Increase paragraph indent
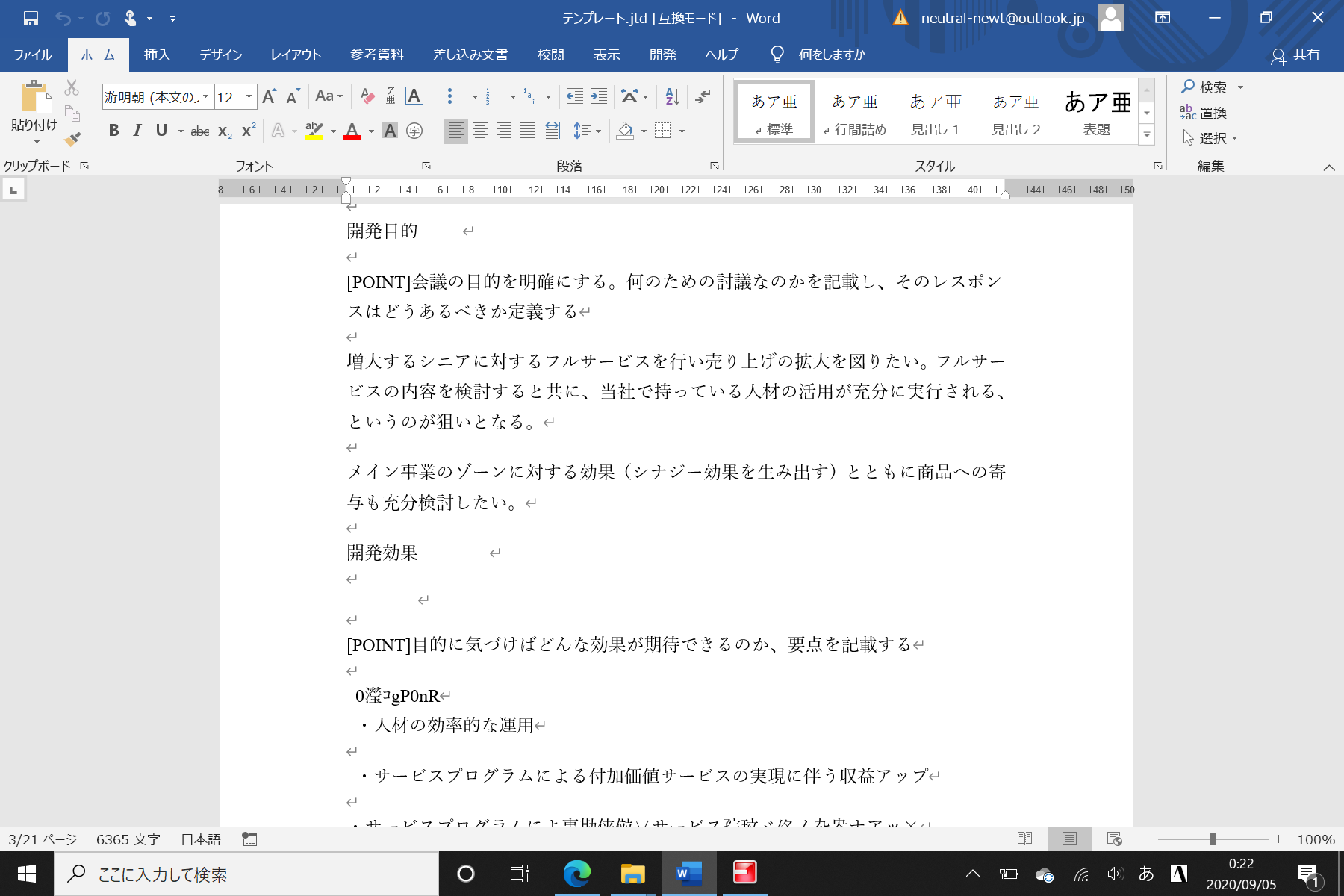This screenshot has width=1344, height=896. (x=599, y=96)
